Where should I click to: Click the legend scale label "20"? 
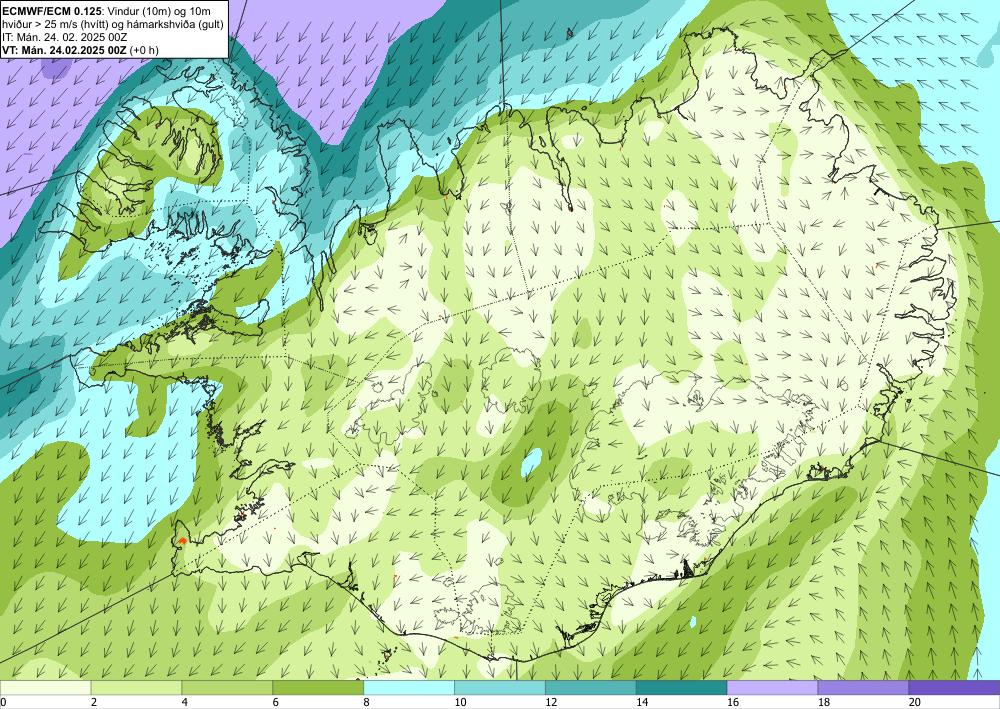pos(915,702)
